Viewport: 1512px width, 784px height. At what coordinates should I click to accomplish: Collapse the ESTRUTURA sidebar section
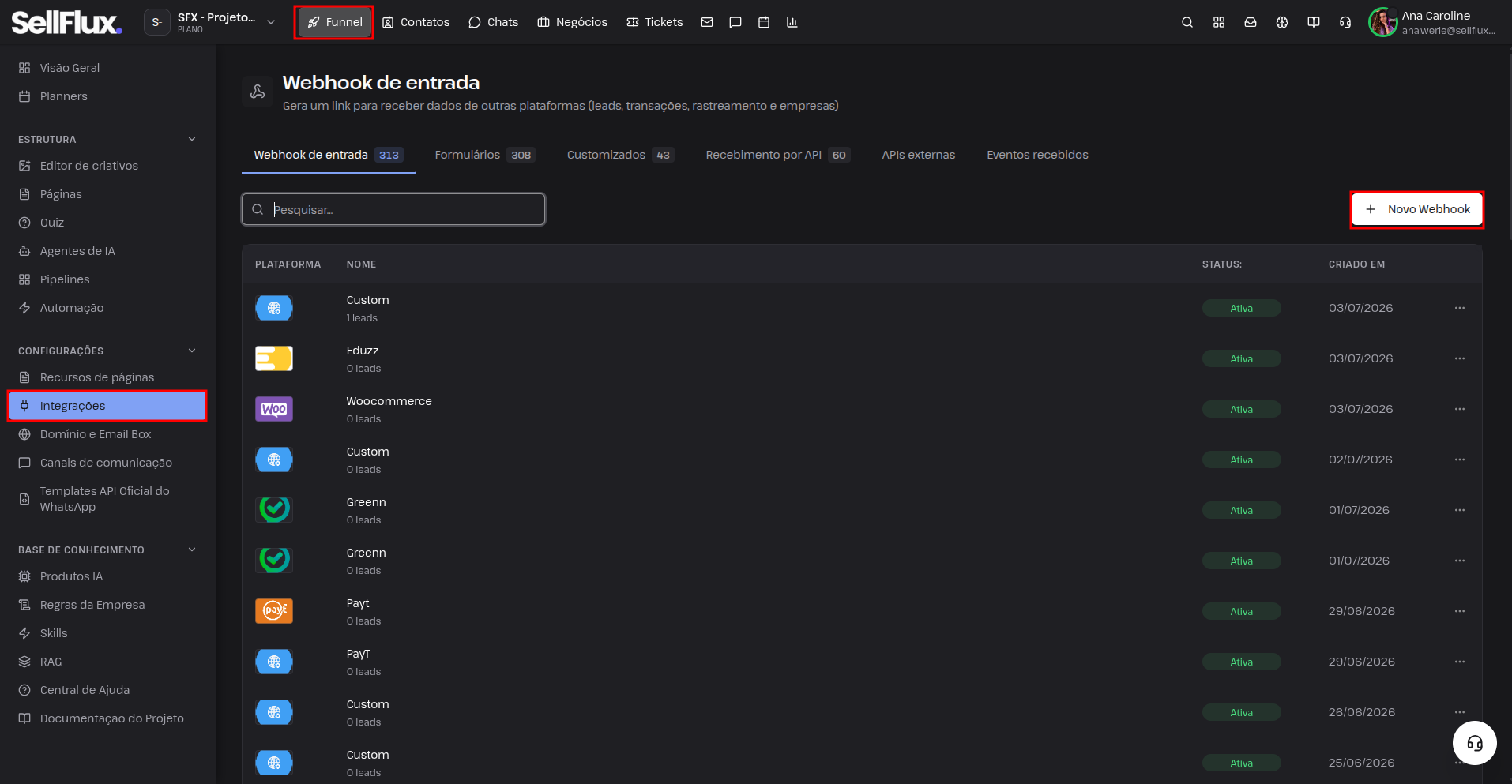192,139
